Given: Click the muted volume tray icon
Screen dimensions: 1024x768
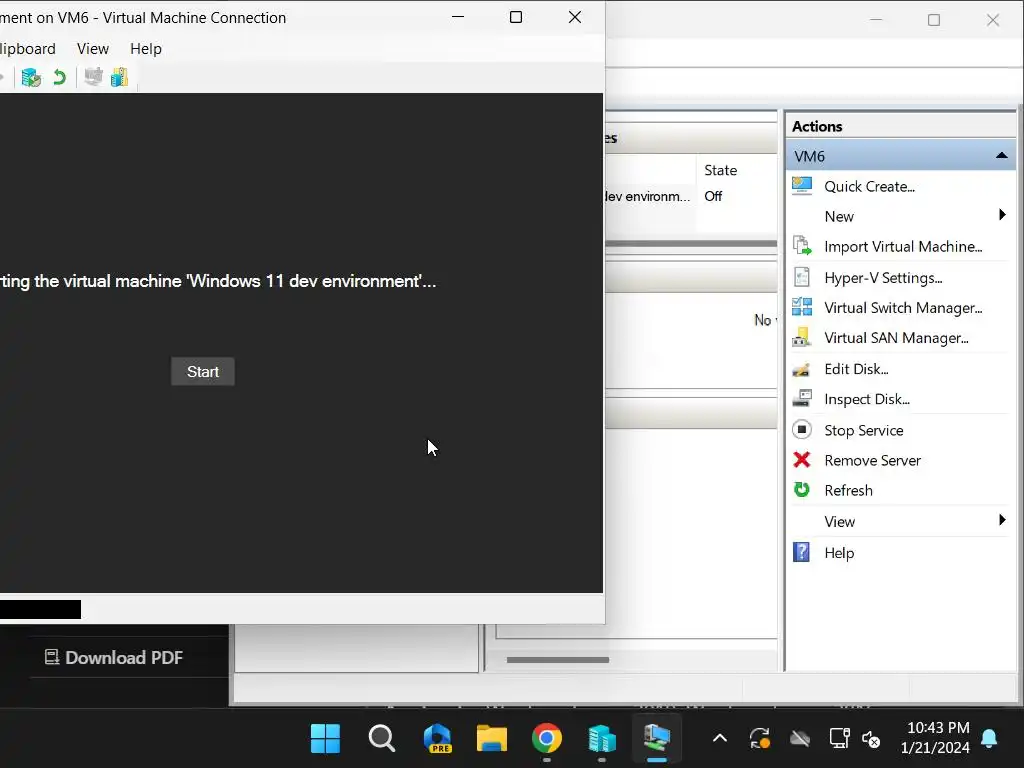Looking at the screenshot, I should 871,739.
